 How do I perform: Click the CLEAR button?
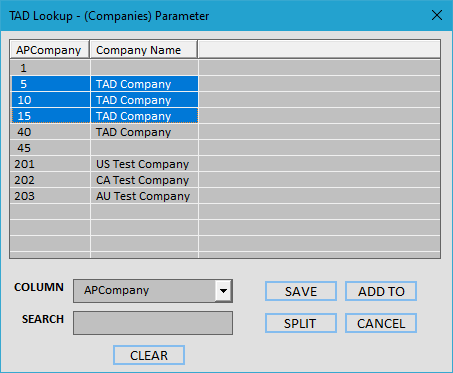(149, 355)
